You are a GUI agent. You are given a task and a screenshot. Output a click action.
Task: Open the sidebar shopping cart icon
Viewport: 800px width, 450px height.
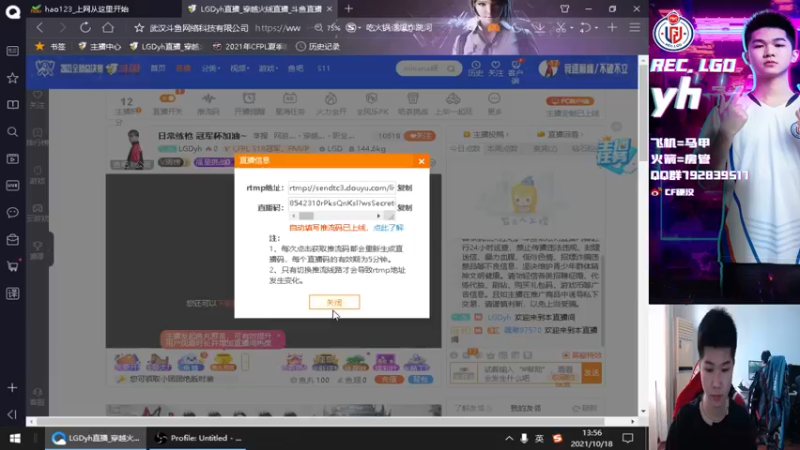[13, 266]
